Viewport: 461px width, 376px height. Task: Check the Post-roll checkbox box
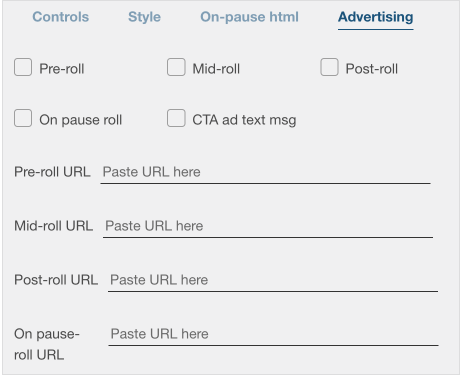[x=329, y=67]
